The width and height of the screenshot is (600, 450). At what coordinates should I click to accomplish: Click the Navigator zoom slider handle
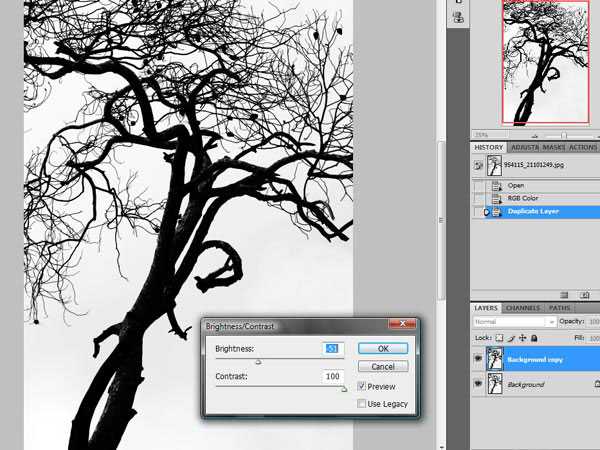point(564,135)
